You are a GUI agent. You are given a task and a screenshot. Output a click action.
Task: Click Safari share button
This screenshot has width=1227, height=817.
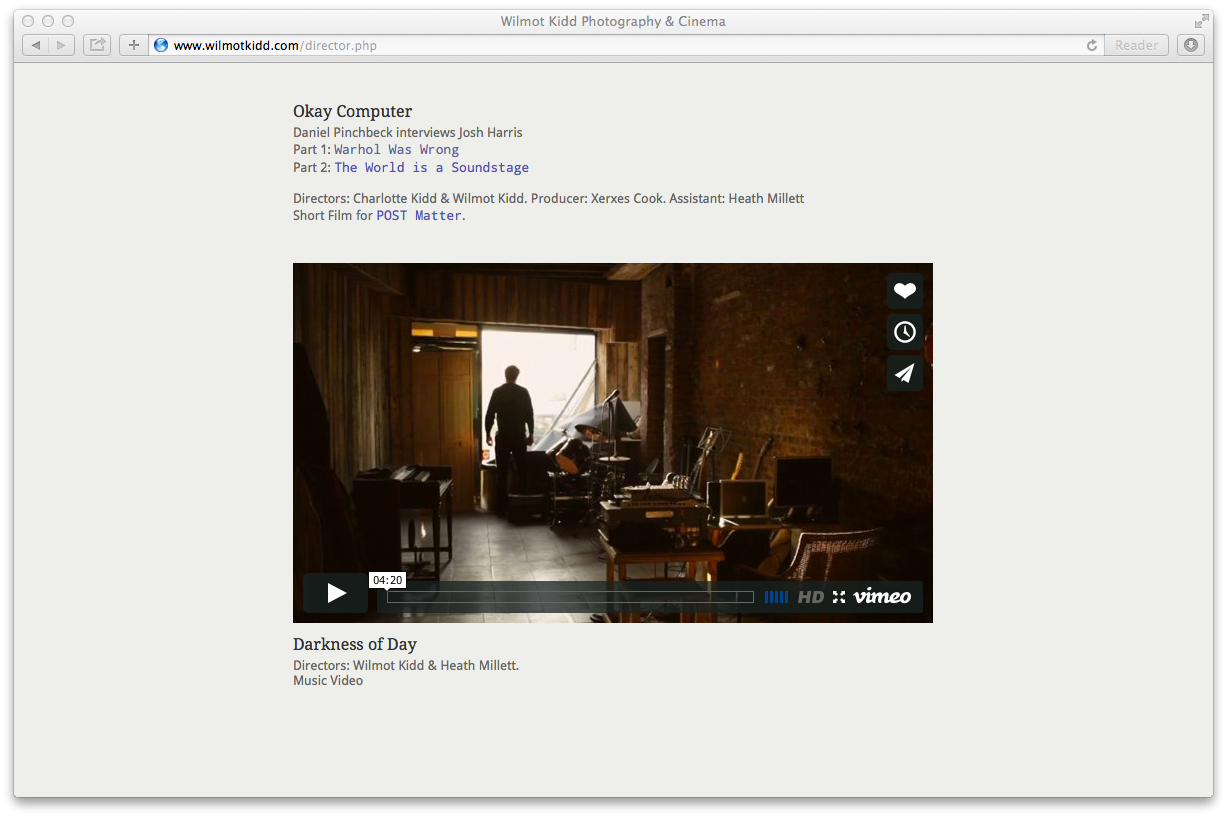[97, 45]
